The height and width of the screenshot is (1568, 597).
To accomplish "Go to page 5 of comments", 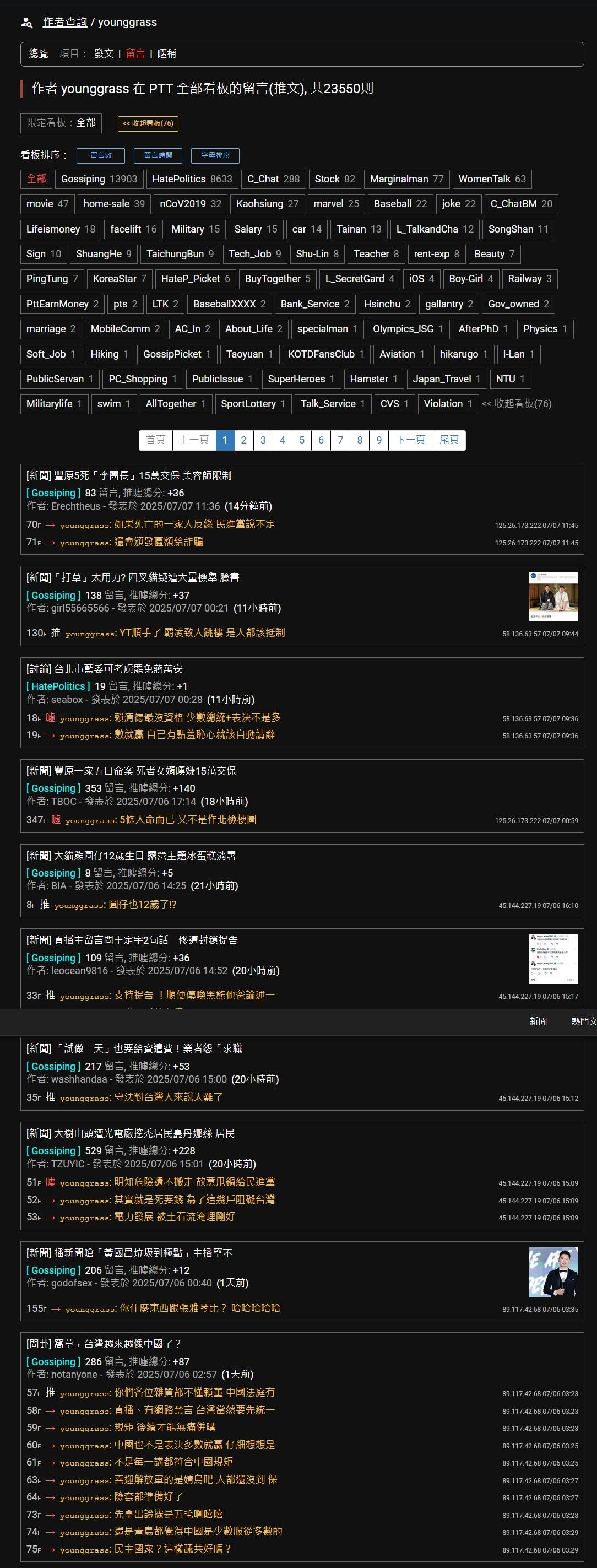I will [x=302, y=440].
